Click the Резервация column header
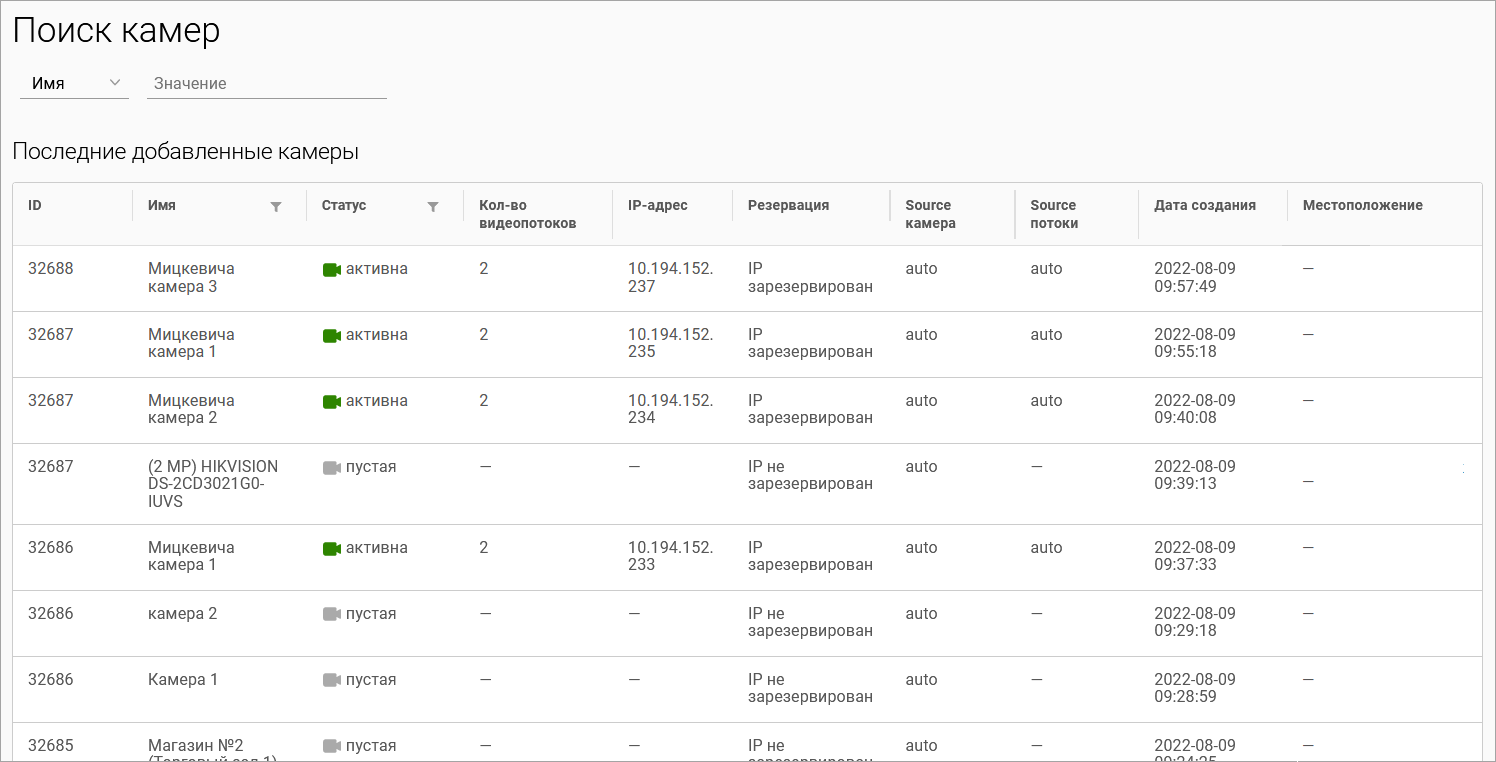 (x=788, y=205)
